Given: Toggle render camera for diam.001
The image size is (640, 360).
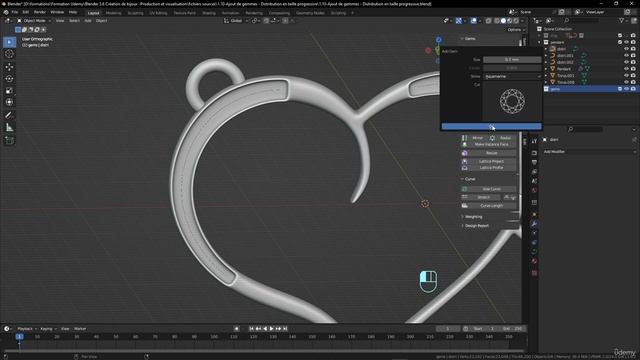Looking at the screenshot, I should click(x=633, y=56).
